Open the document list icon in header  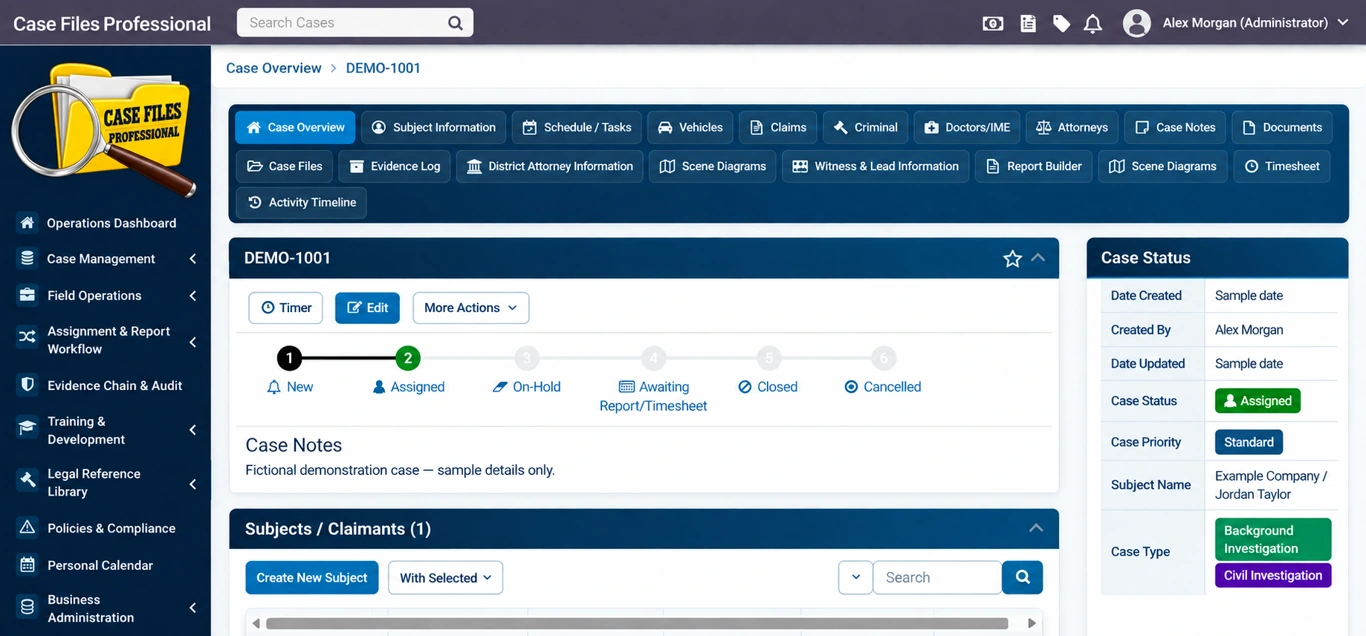click(x=1028, y=23)
